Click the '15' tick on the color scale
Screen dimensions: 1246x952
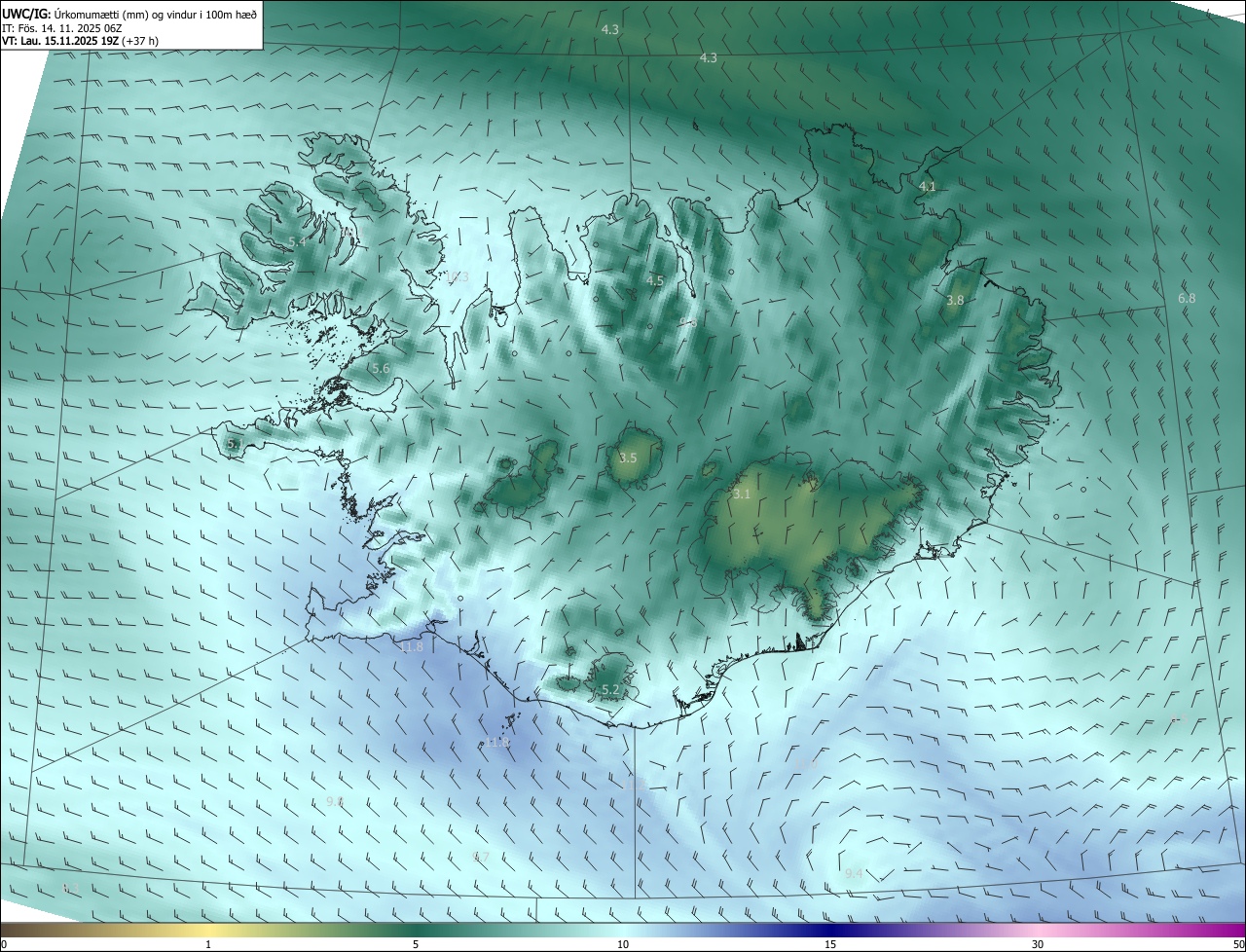pyautogui.click(x=830, y=944)
